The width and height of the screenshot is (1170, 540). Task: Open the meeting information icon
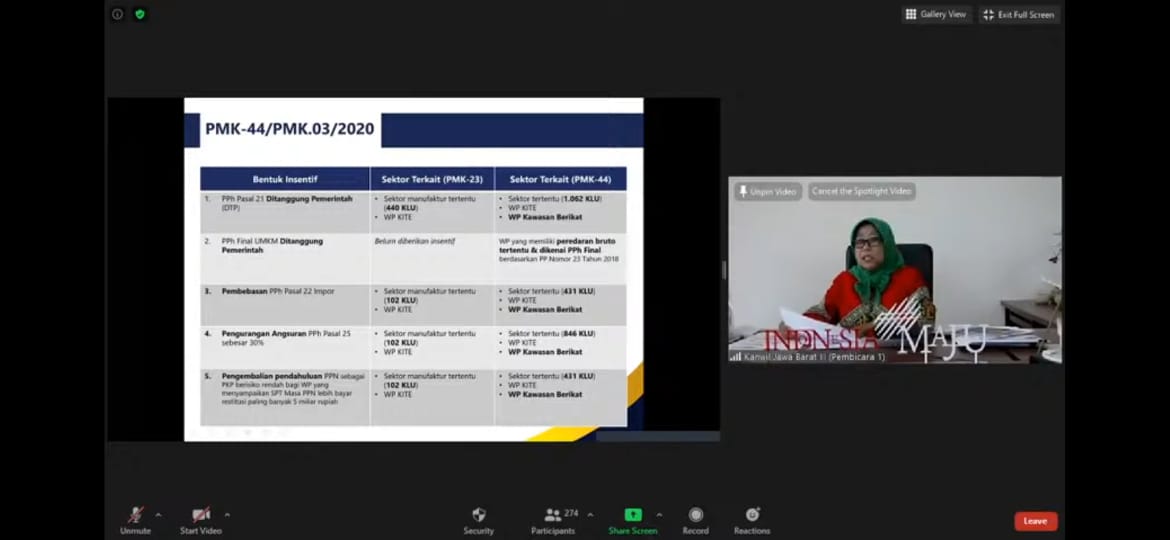[117, 14]
